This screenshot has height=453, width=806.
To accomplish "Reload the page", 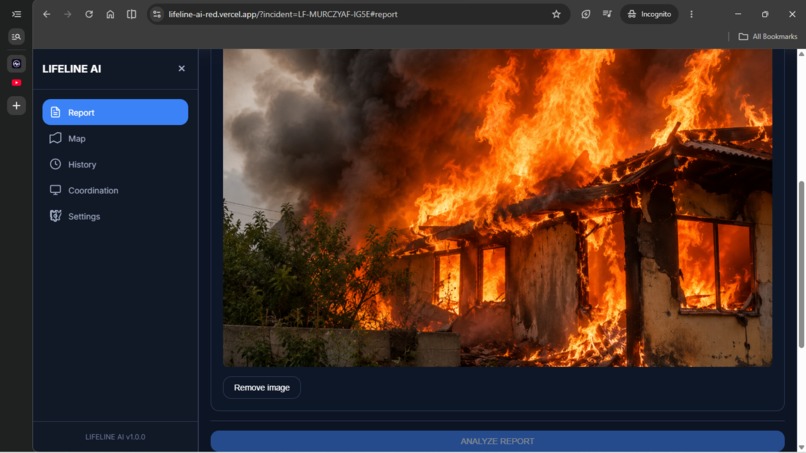I will pyautogui.click(x=89, y=14).
